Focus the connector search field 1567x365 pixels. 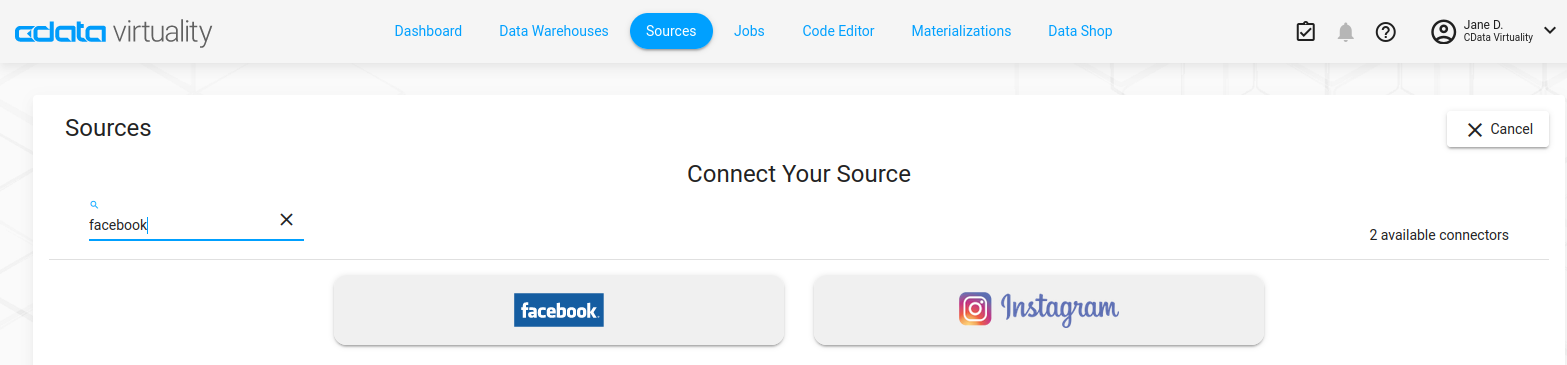click(181, 225)
